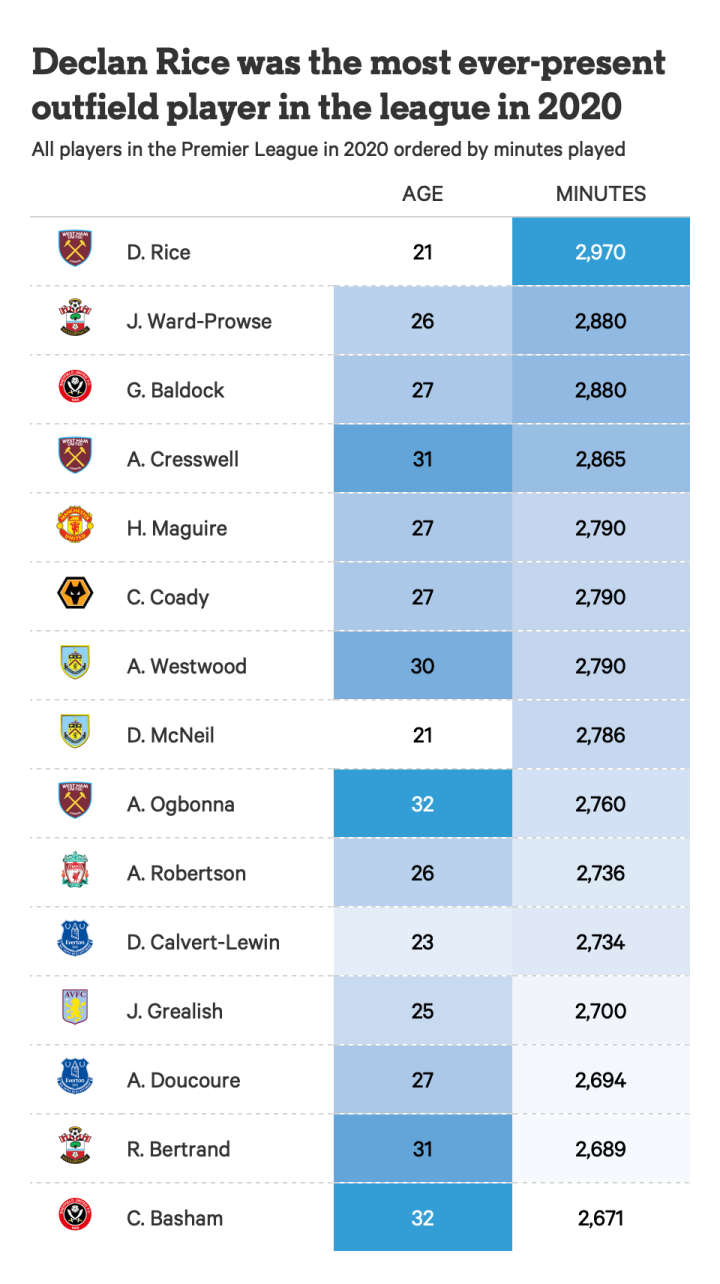This screenshot has width=720, height=1284.
Task: Click the Burnley crest beside A. Westwood
Action: (x=75, y=664)
